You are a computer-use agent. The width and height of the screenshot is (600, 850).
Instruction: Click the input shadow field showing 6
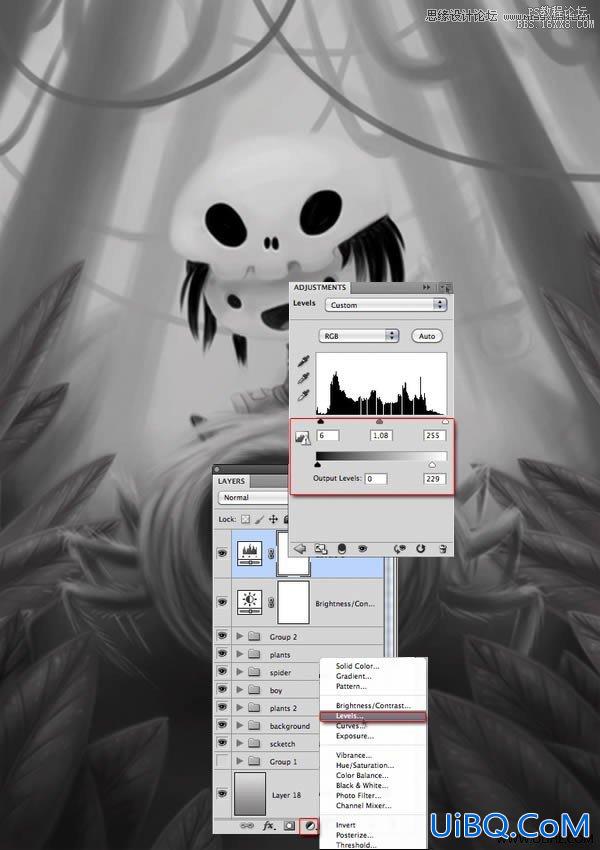(x=328, y=435)
